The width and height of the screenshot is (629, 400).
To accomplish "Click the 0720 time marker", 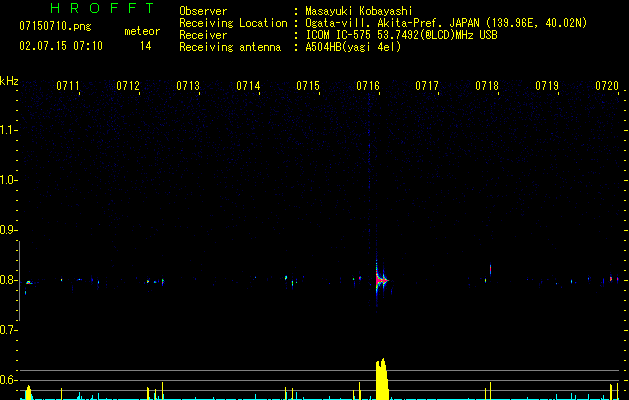I will (607, 85).
